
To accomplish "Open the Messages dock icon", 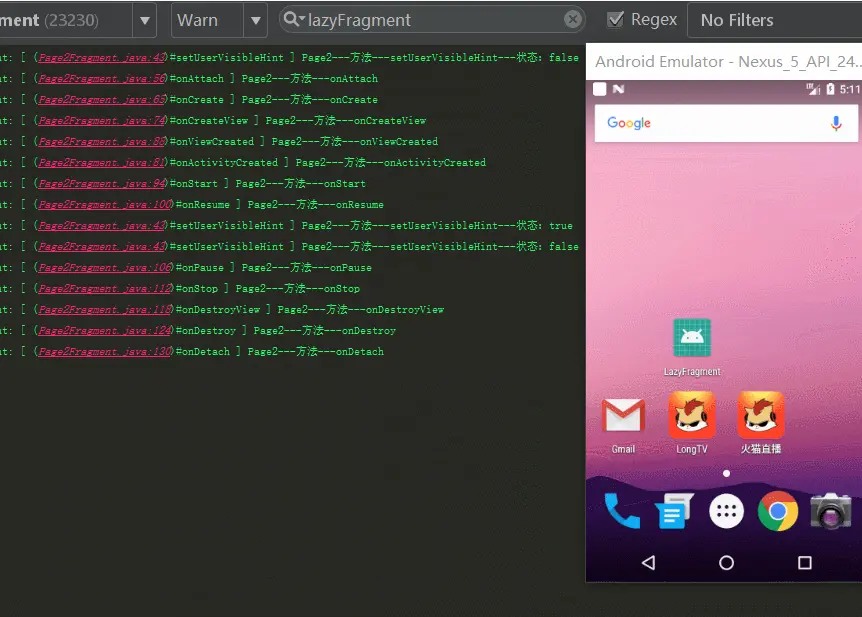I will 674,511.
